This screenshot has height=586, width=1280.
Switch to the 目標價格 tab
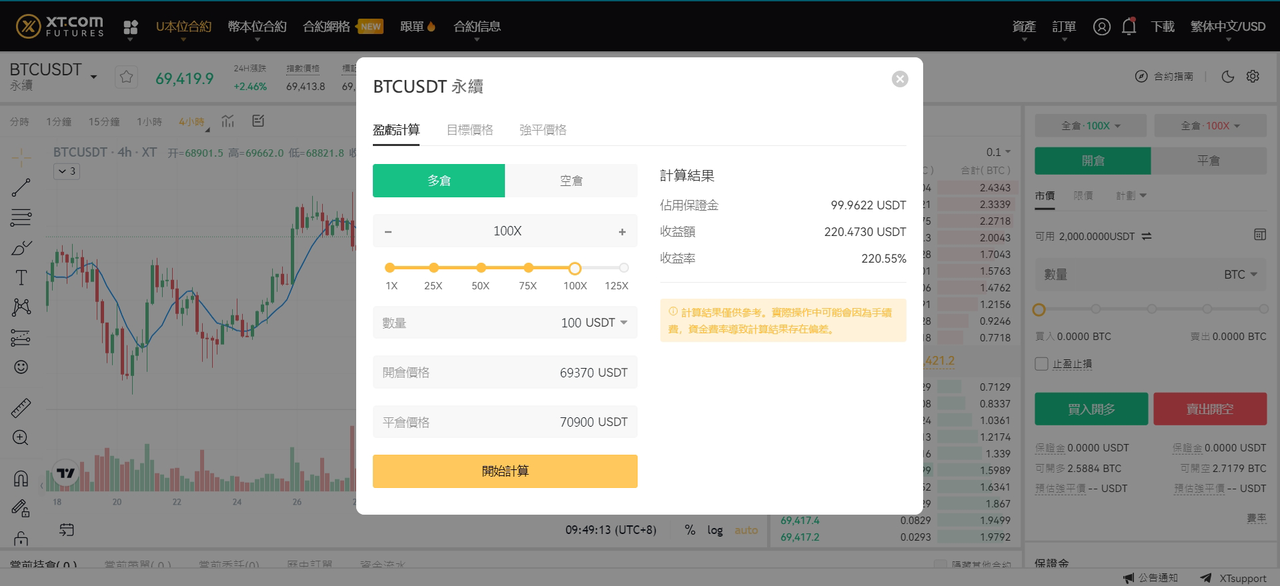(470, 130)
